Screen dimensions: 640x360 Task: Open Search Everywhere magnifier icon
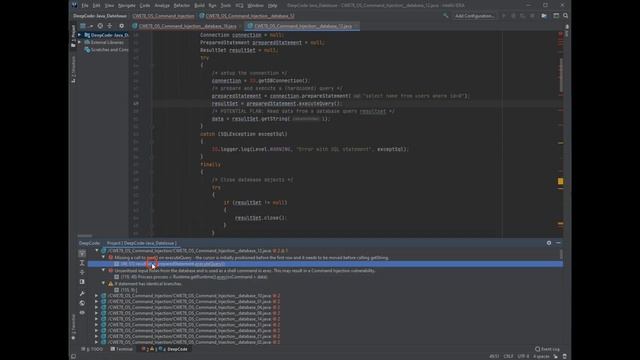tap(565, 16)
